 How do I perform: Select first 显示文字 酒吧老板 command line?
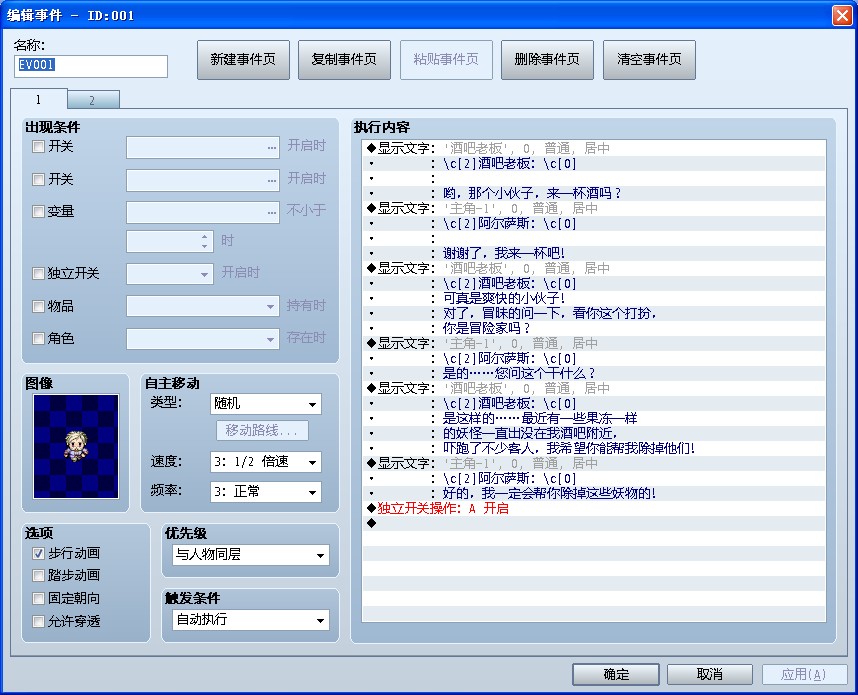pos(593,148)
